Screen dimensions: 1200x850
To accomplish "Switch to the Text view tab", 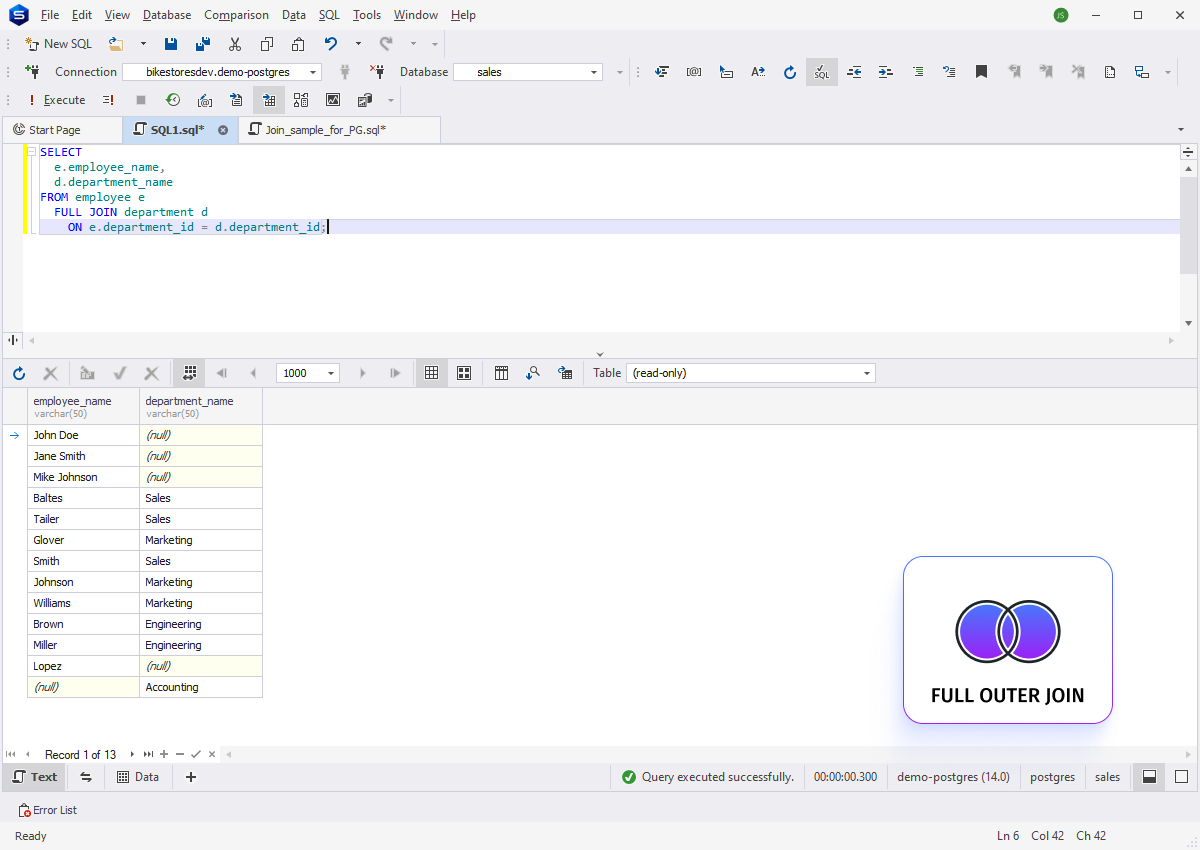I will pyautogui.click(x=35, y=777).
